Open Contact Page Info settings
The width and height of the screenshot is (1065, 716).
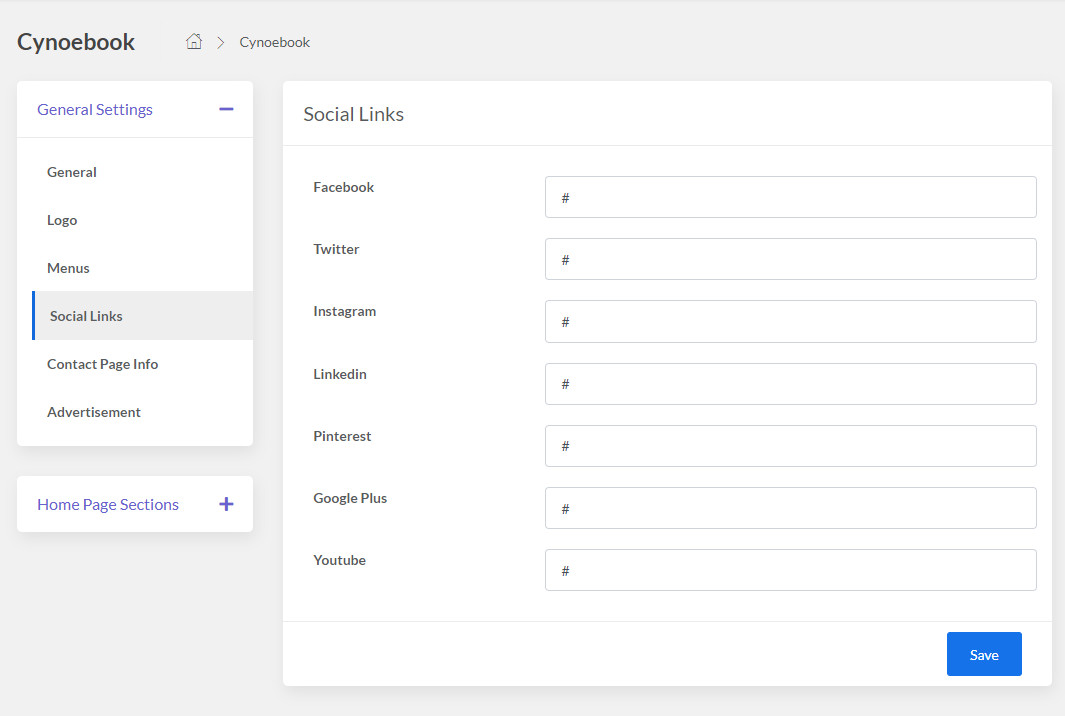102,364
